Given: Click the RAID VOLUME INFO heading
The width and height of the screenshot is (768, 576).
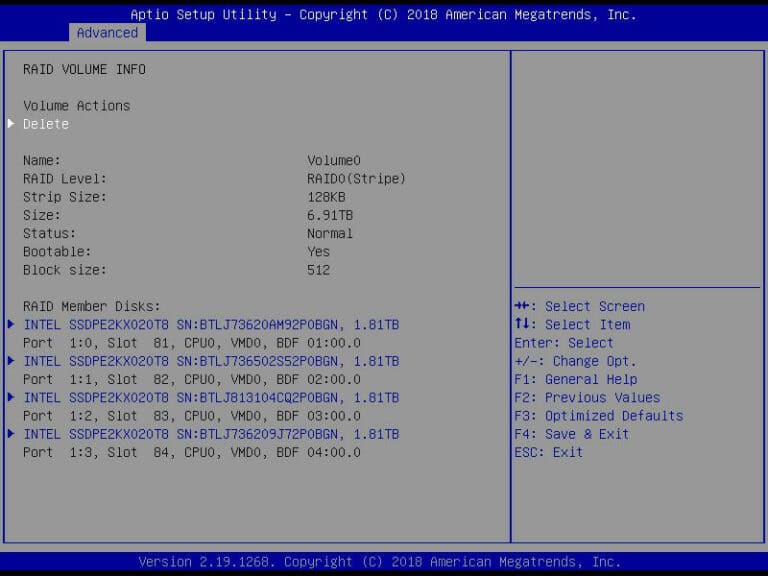Looking at the screenshot, I should coord(84,70).
